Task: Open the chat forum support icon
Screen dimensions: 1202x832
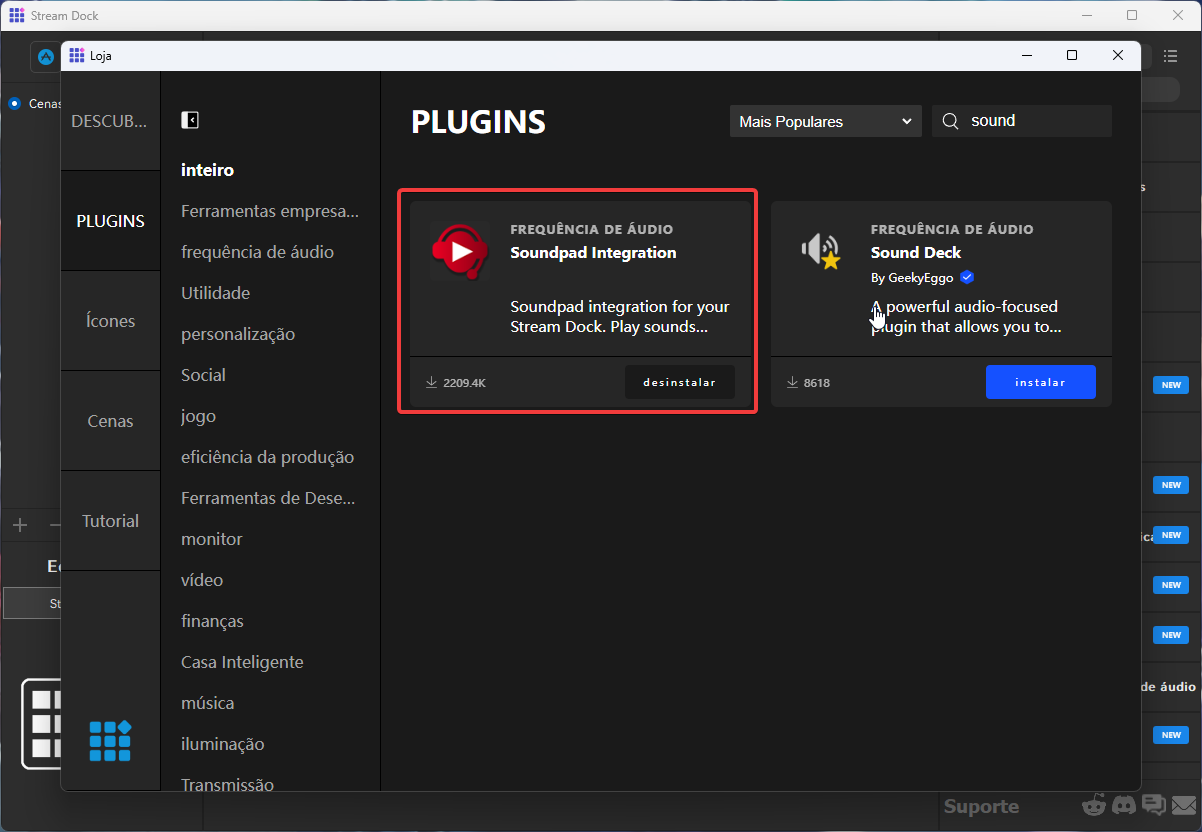Action: (1154, 805)
